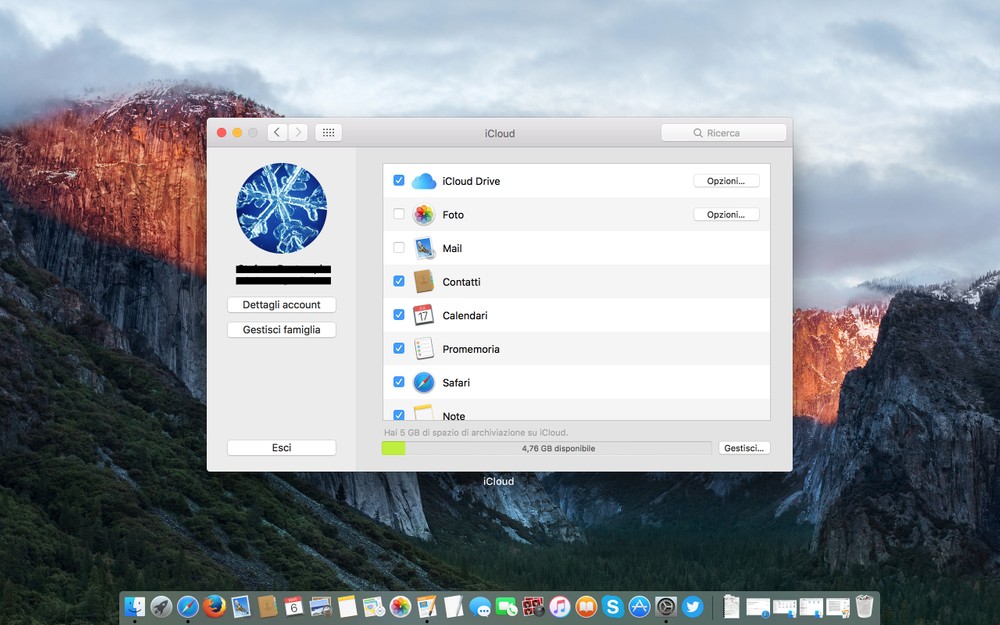Open iTunes from the dock

(x=559, y=606)
